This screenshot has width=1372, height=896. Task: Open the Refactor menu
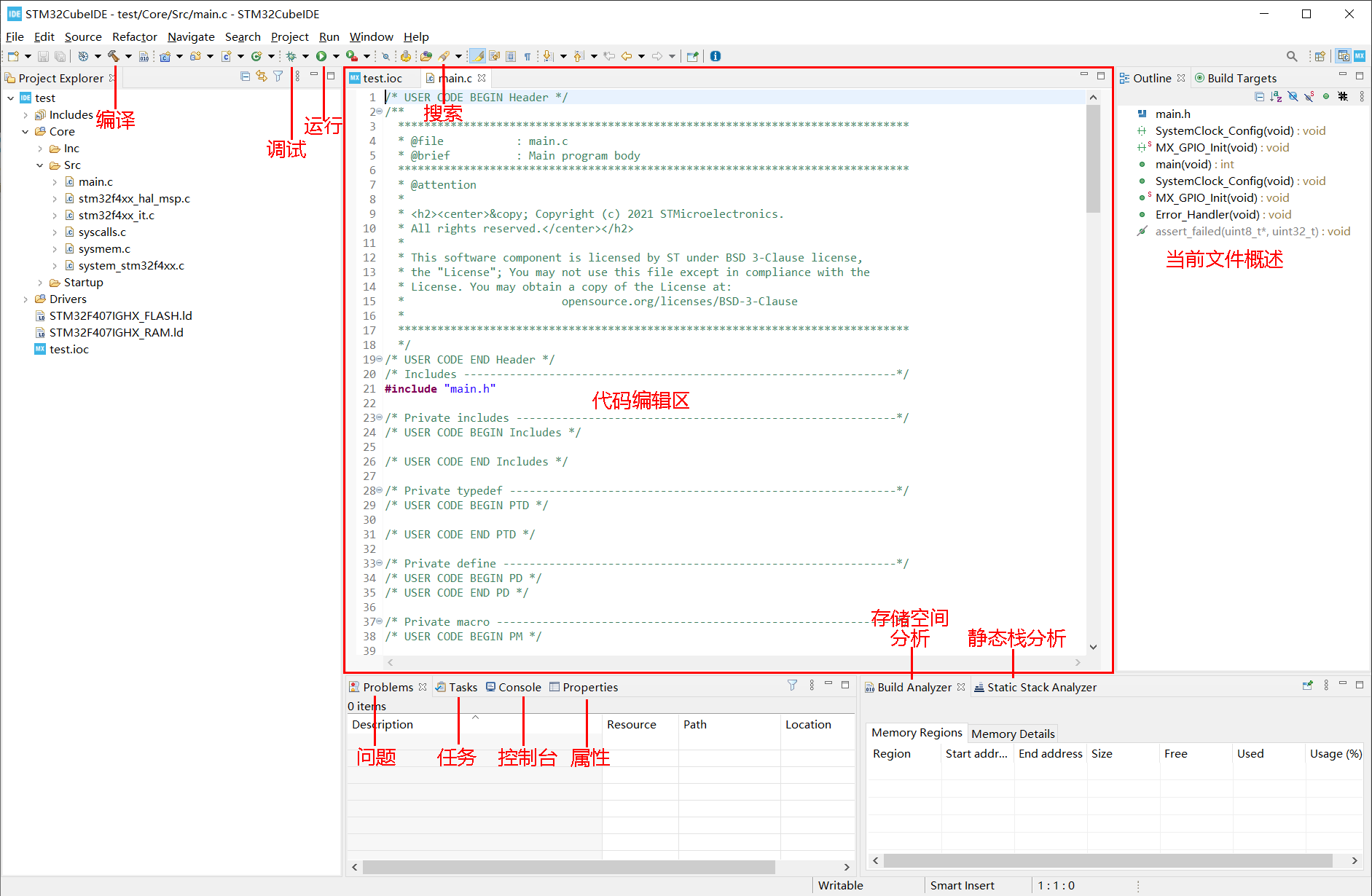point(135,36)
